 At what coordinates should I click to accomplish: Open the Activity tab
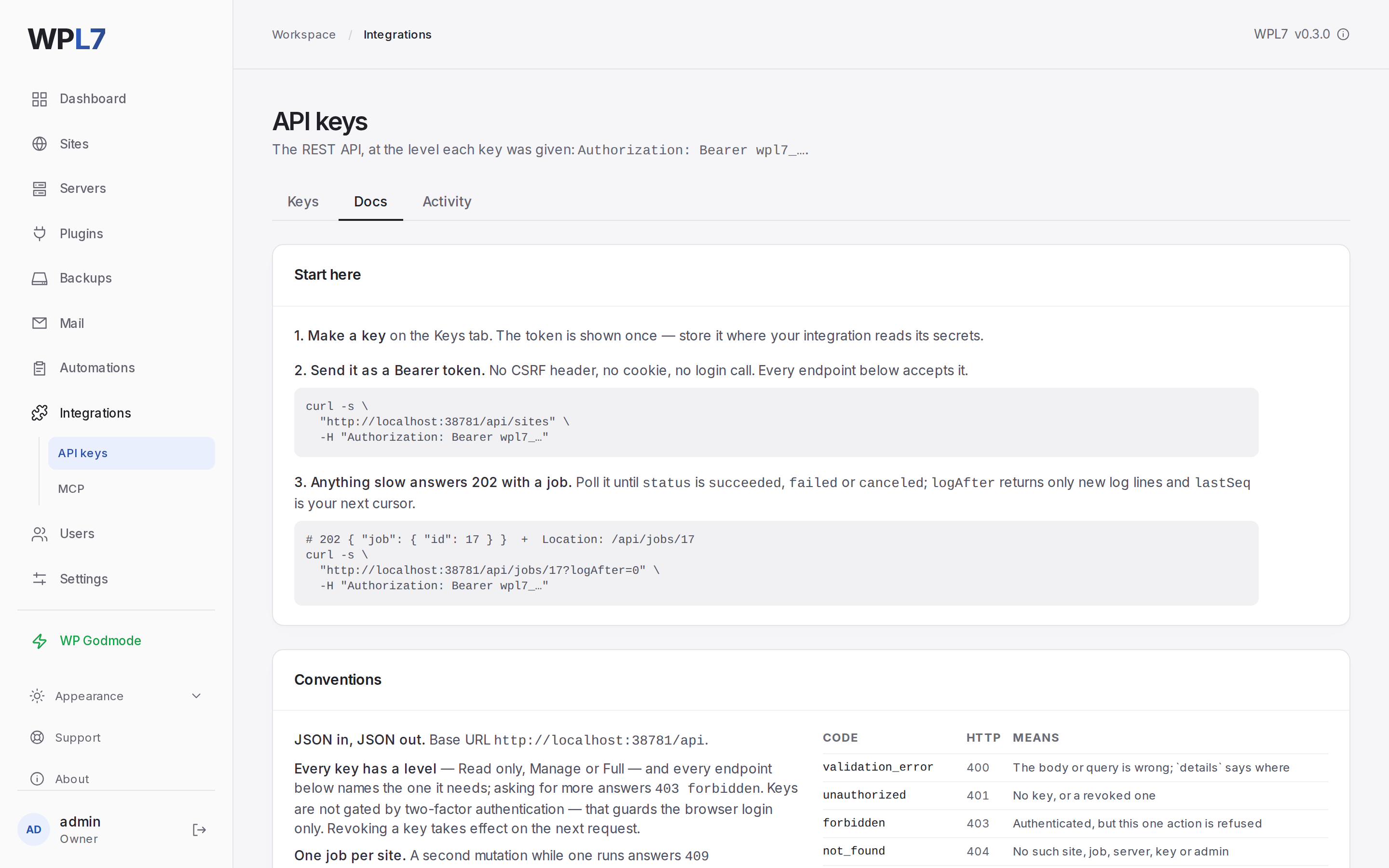(447, 202)
